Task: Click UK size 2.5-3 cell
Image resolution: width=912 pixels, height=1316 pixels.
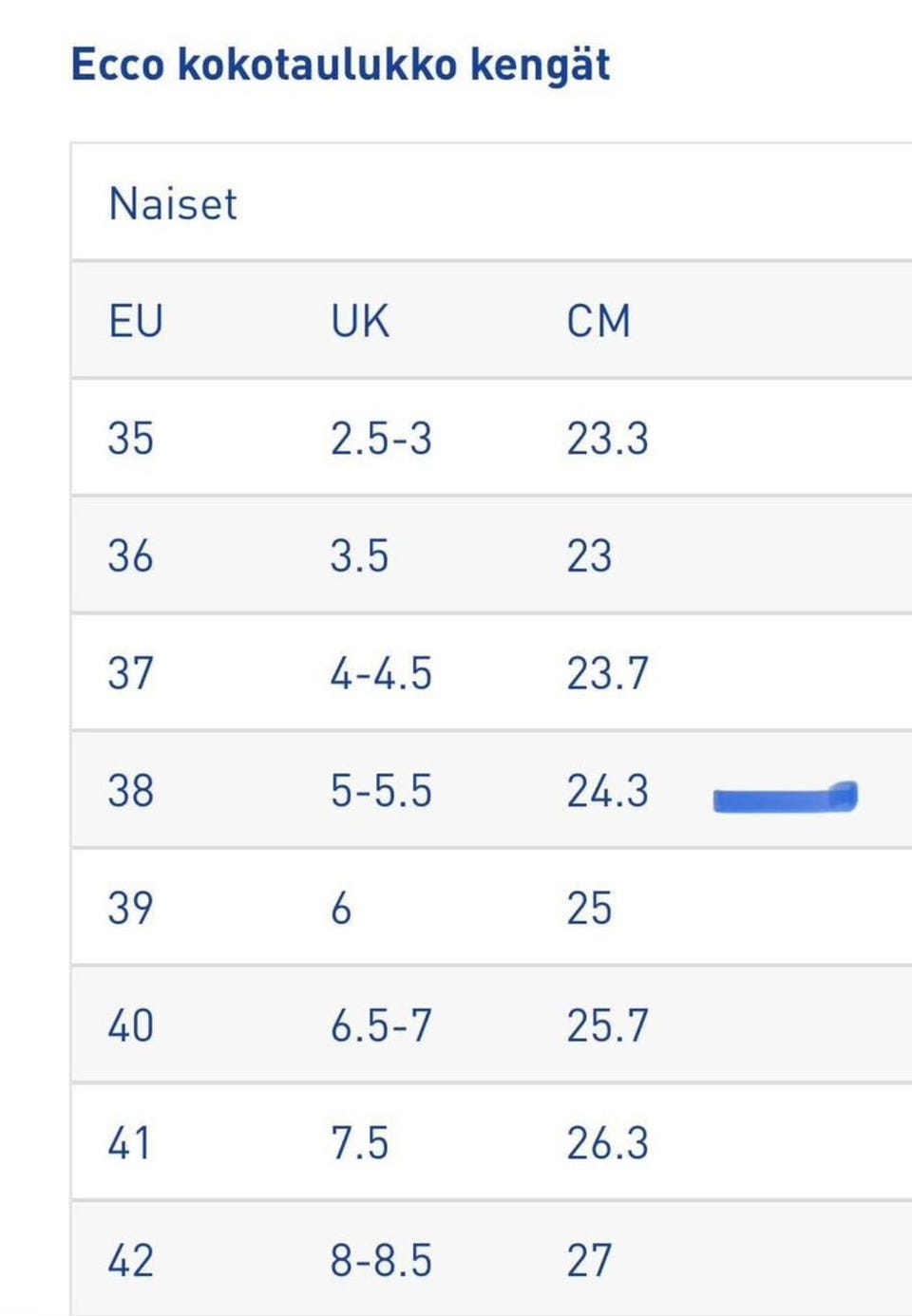Action: (381, 439)
